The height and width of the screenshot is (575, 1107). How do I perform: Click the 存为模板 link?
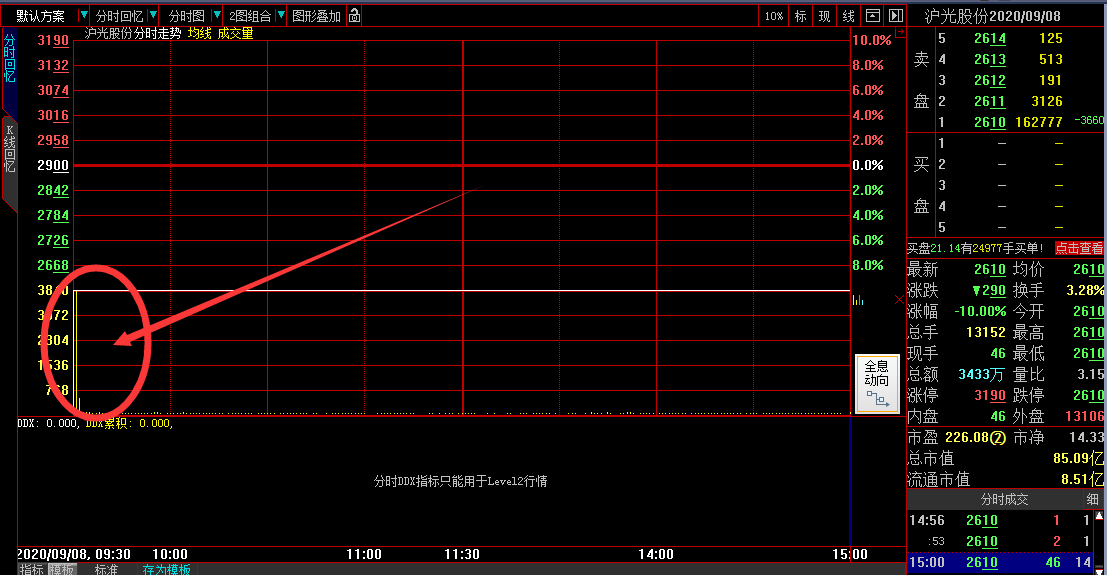166,569
